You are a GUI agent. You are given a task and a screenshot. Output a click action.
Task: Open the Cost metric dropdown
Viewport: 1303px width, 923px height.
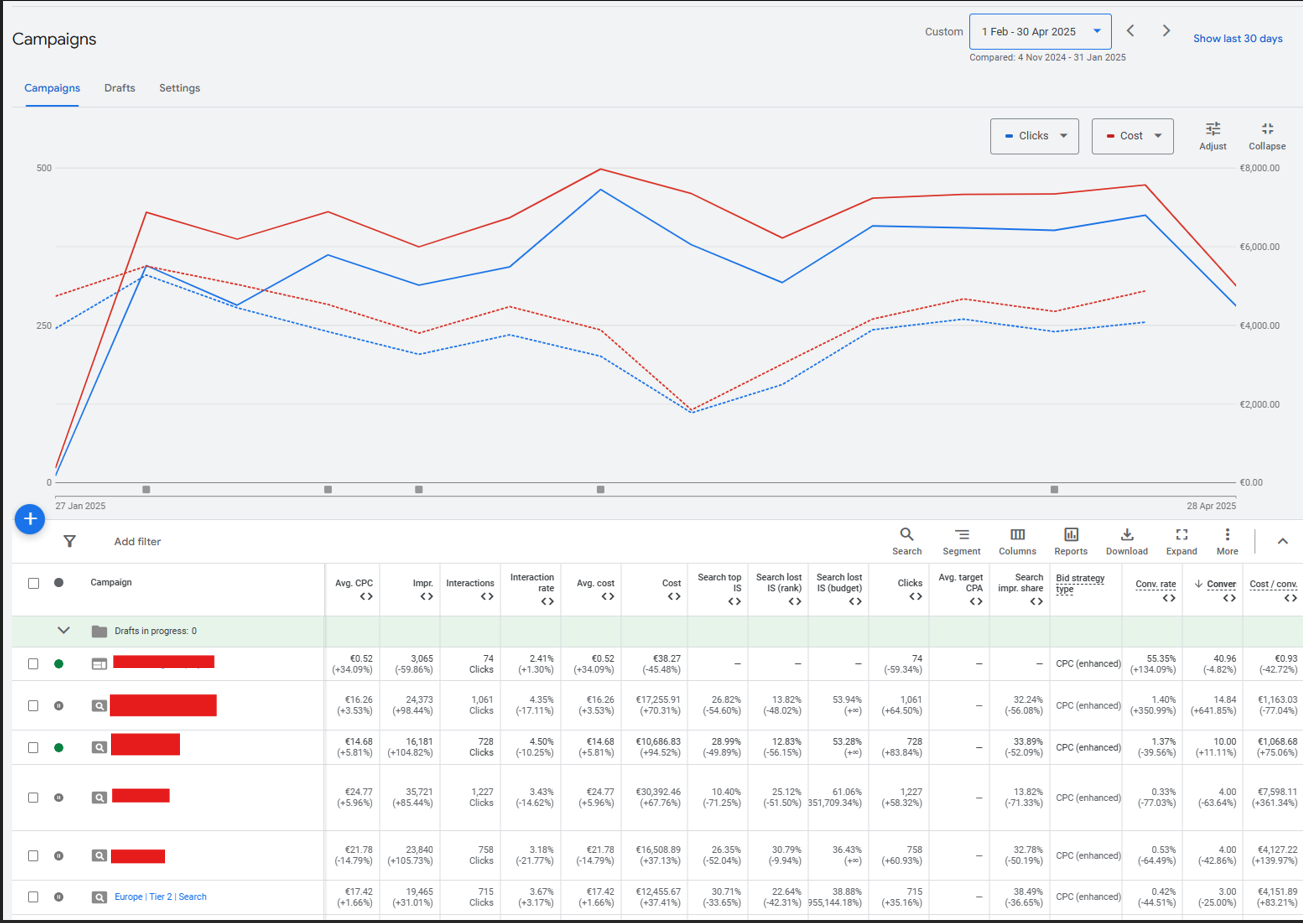(1132, 136)
